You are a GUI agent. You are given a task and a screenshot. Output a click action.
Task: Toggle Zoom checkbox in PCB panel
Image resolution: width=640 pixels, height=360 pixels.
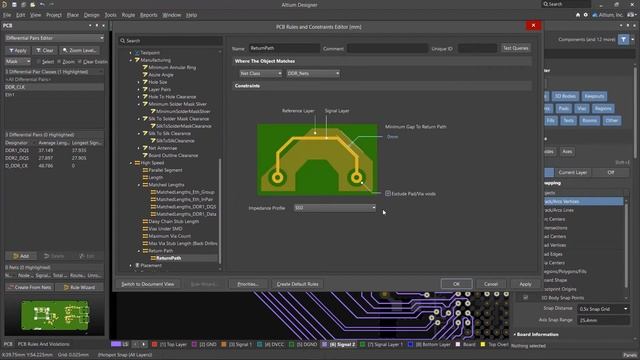tap(59, 62)
